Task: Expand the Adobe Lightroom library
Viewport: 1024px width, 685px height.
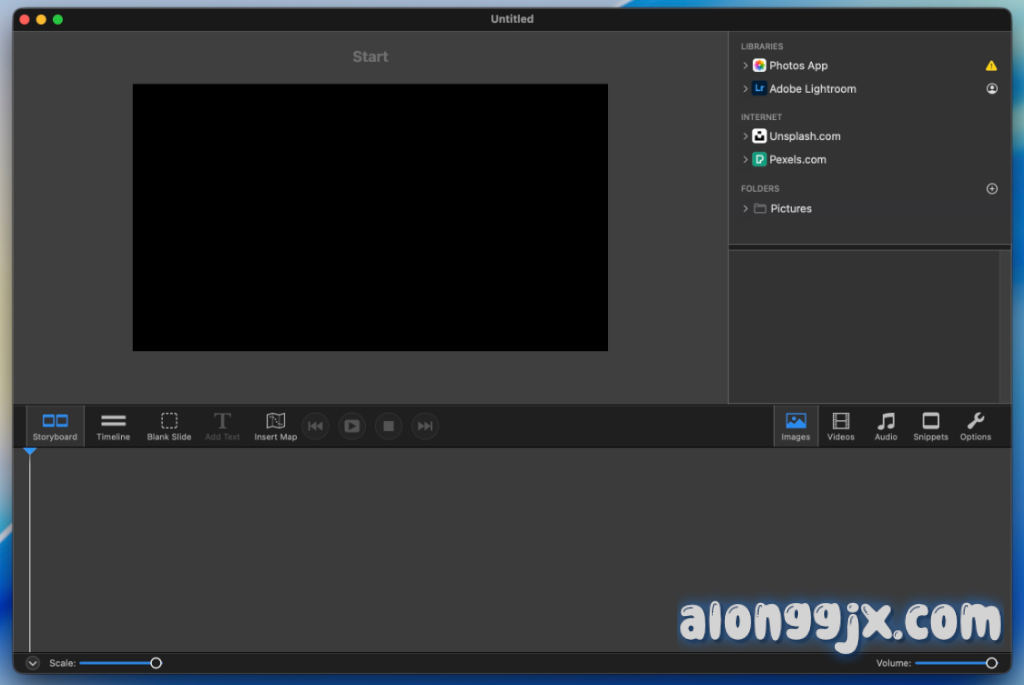Action: click(x=746, y=89)
